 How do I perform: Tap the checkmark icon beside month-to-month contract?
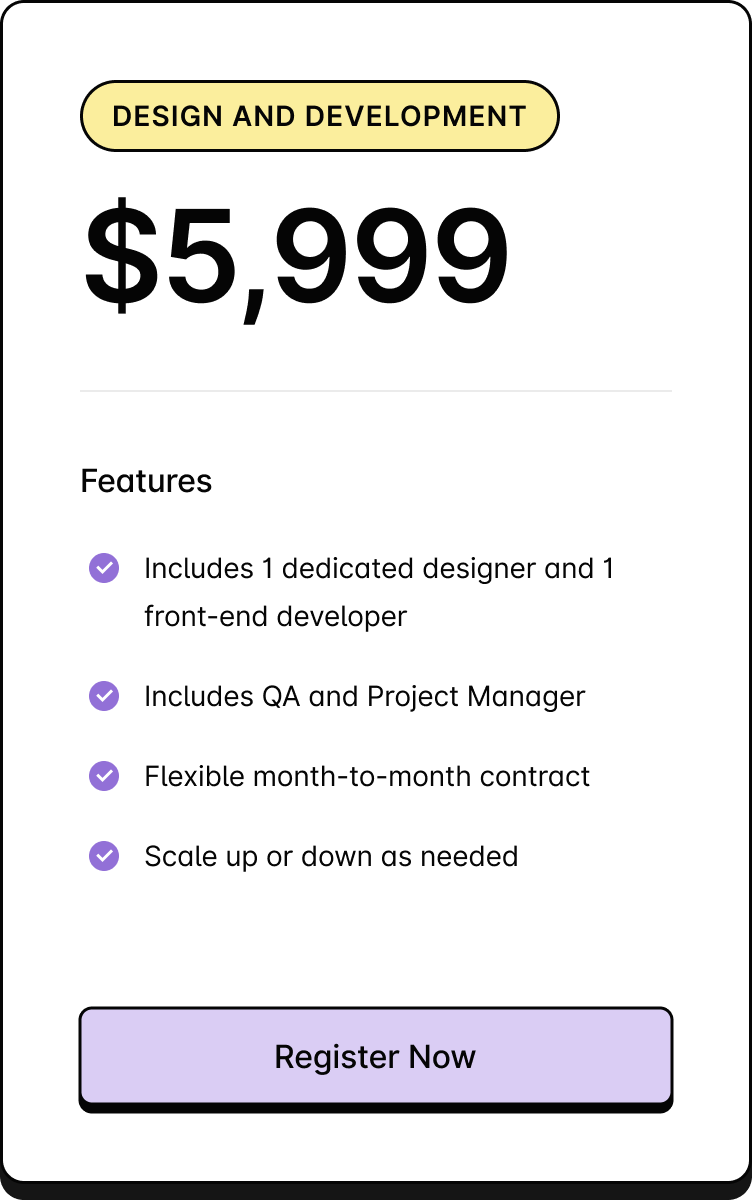(104, 776)
